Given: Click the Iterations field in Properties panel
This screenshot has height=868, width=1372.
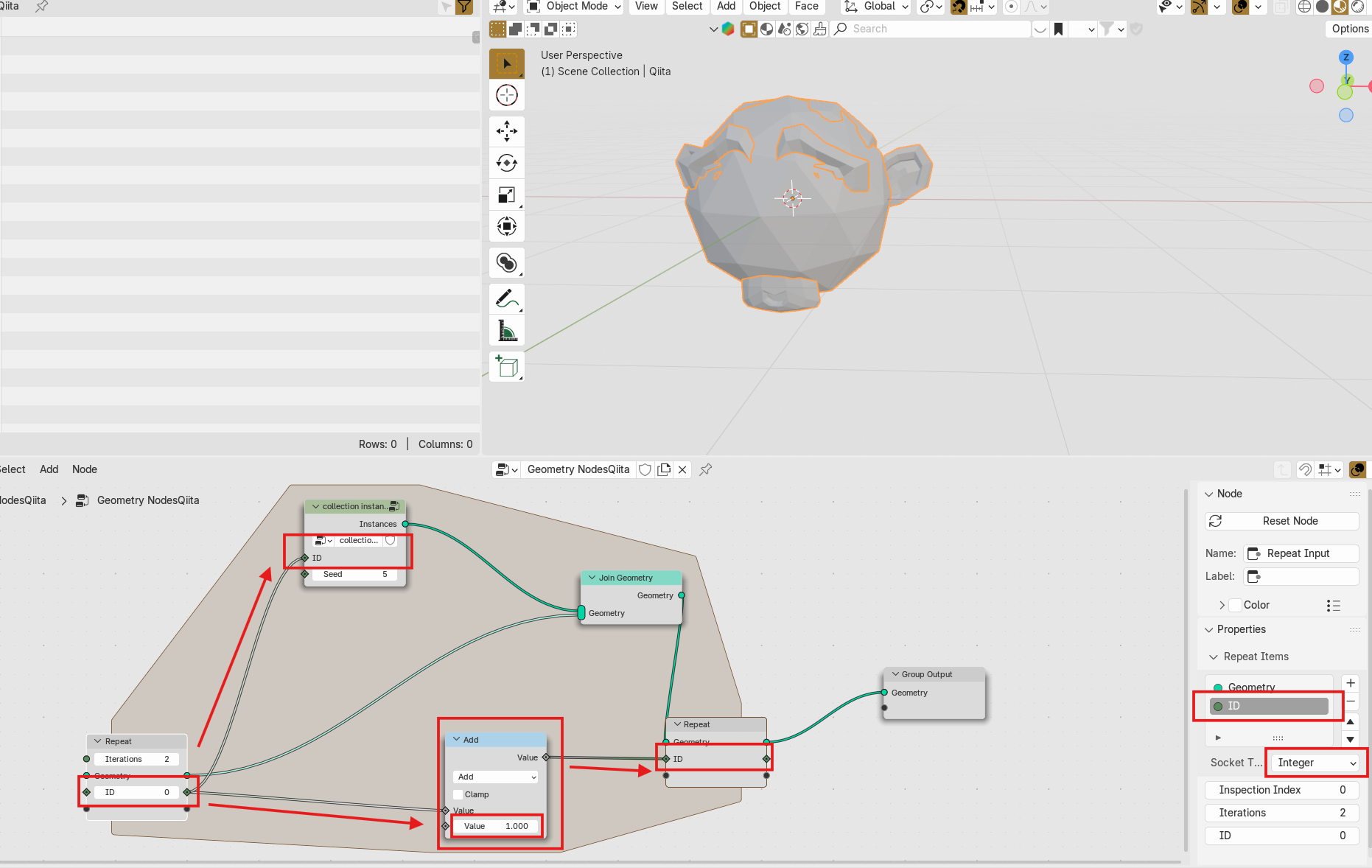Looking at the screenshot, I should click(x=1282, y=813).
